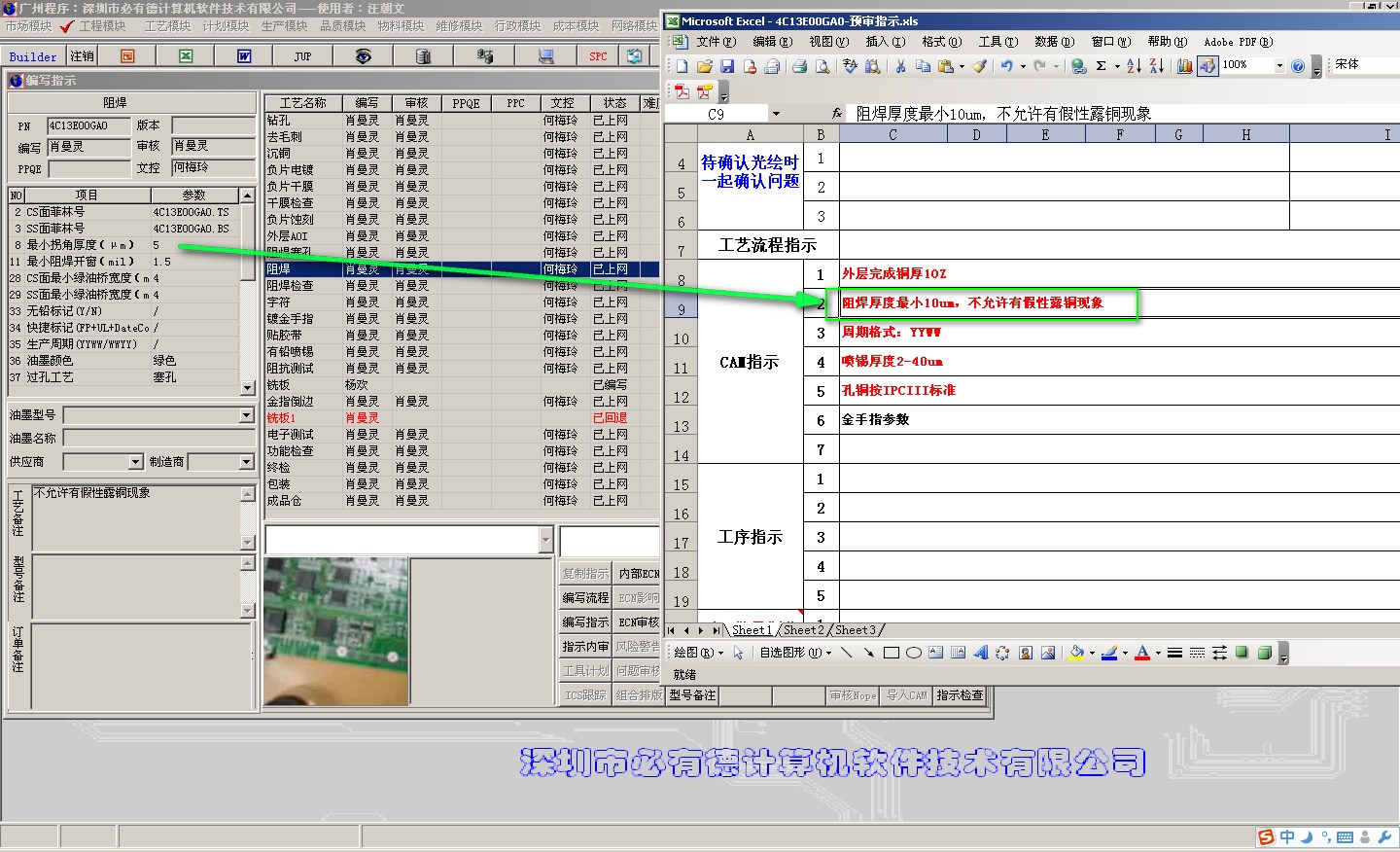Select the drawing Rectangle tool
The height and width of the screenshot is (852, 1400).
click(891, 653)
